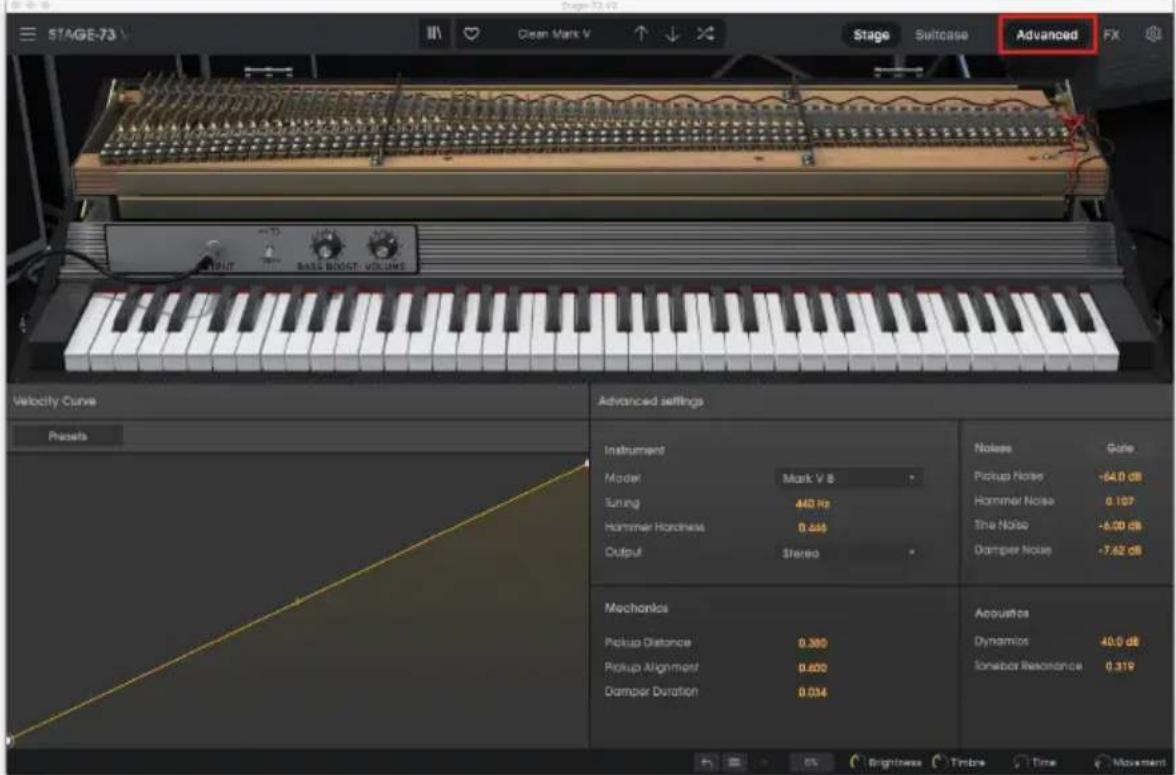Viewport: 1176px width, 775px height.
Task: Open the edit history list icon
Action: pyautogui.click(x=734, y=762)
